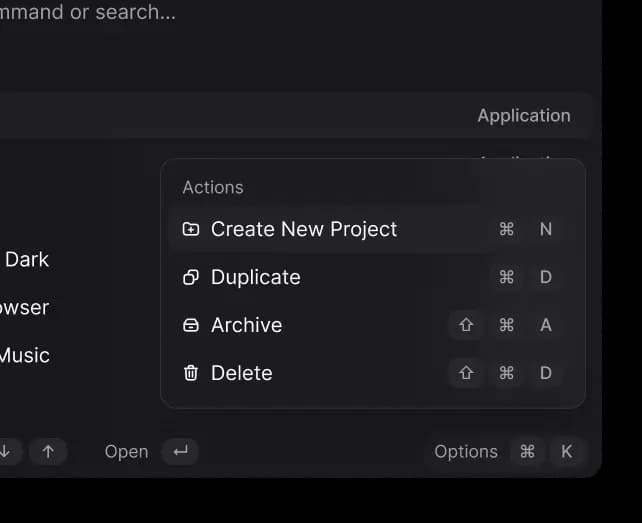Click the command key badge next to Options

[x=527, y=452]
